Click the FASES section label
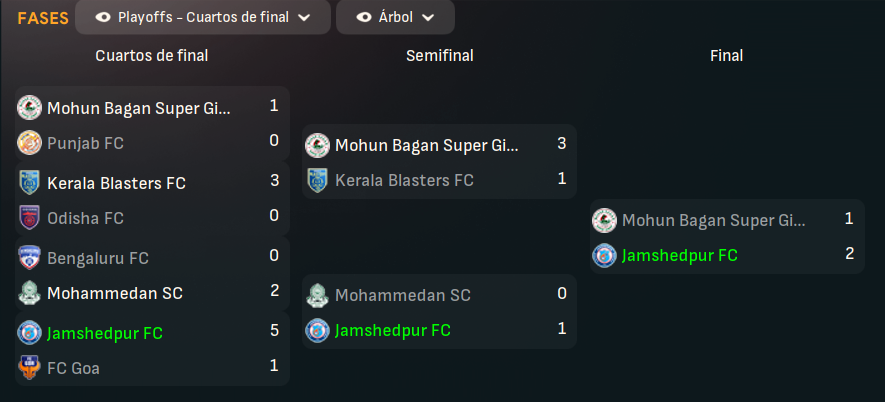The height and width of the screenshot is (402, 885). [x=43, y=18]
